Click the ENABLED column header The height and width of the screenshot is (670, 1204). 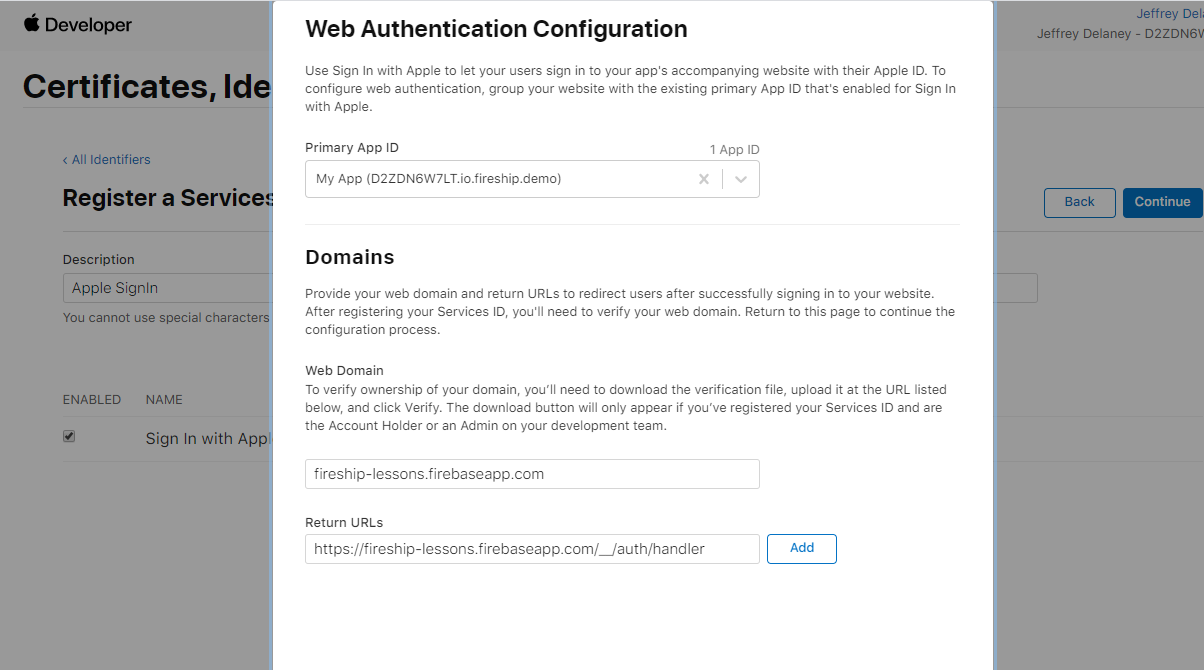click(x=92, y=399)
